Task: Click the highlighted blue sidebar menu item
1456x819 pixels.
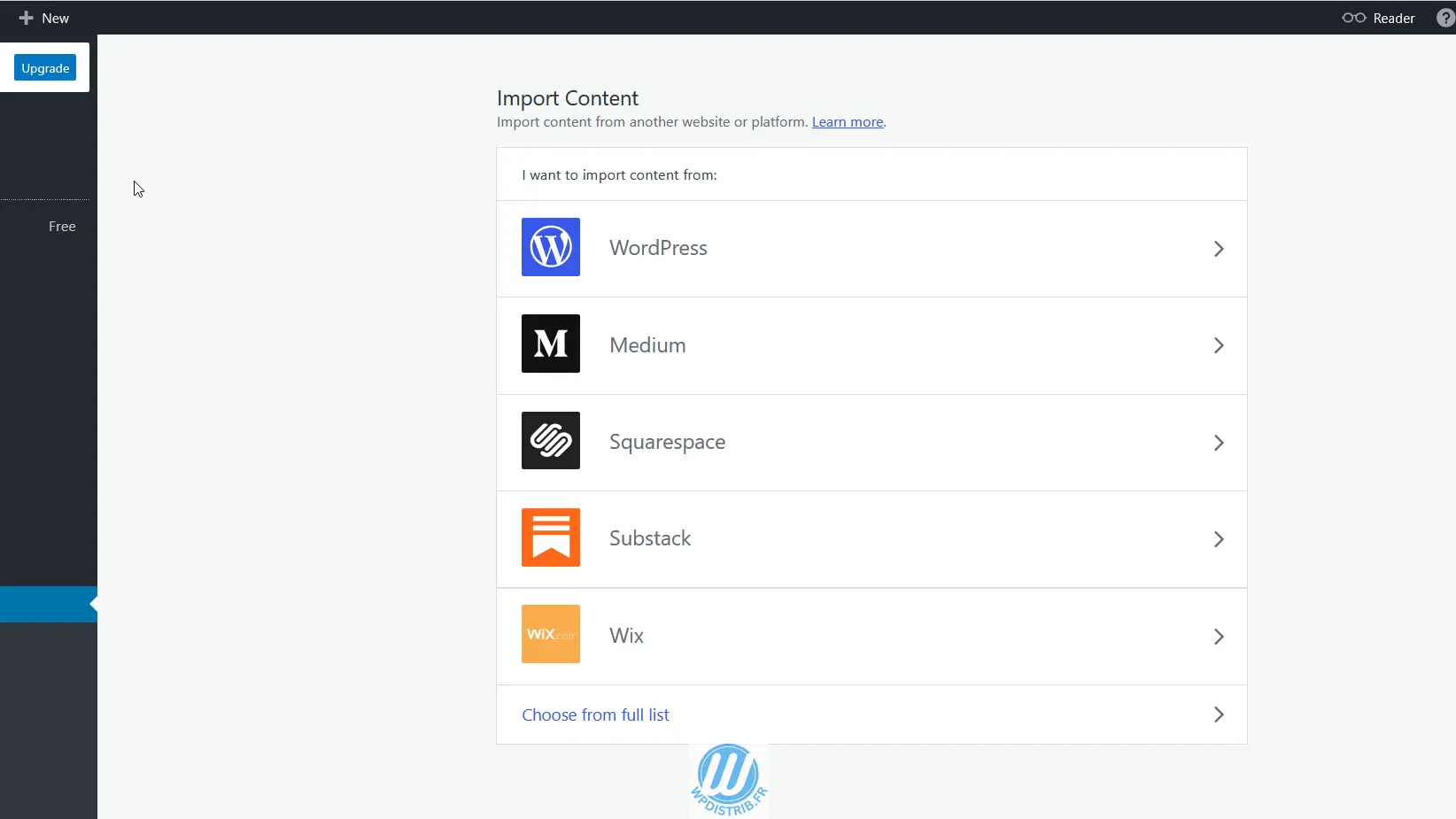Action: 49,604
